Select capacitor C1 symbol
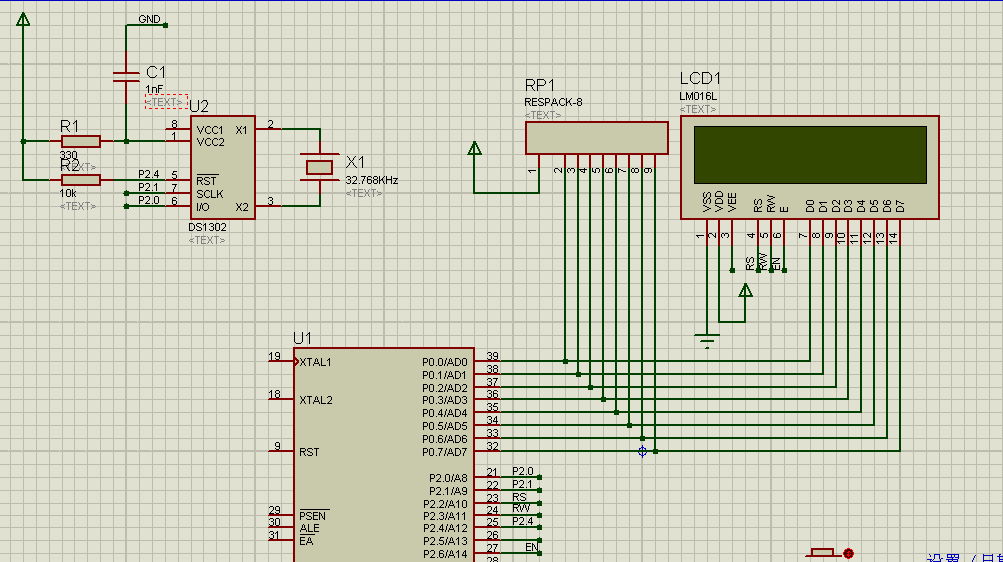Image resolution: width=1003 pixels, height=562 pixels. pos(126,77)
